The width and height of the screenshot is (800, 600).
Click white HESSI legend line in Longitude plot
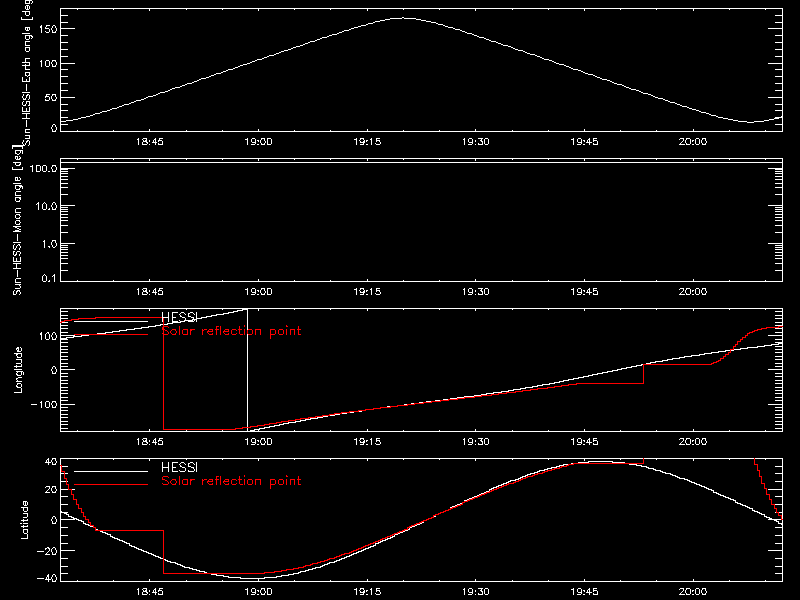(x=111, y=321)
